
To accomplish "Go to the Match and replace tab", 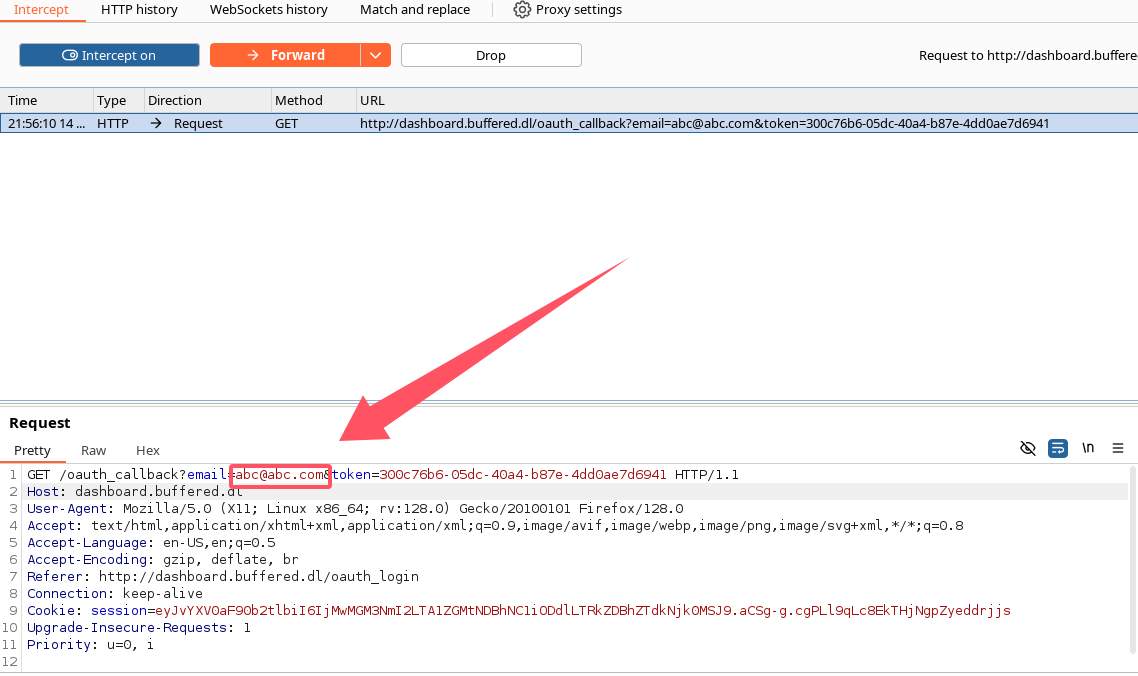I will tap(415, 10).
